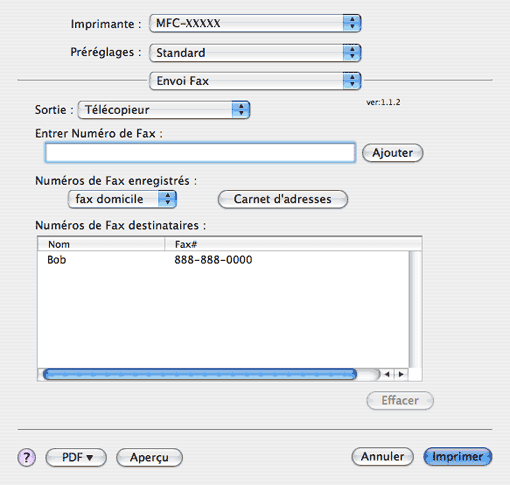Click the Imprimer button
This screenshot has width=510, height=485.
point(458,457)
